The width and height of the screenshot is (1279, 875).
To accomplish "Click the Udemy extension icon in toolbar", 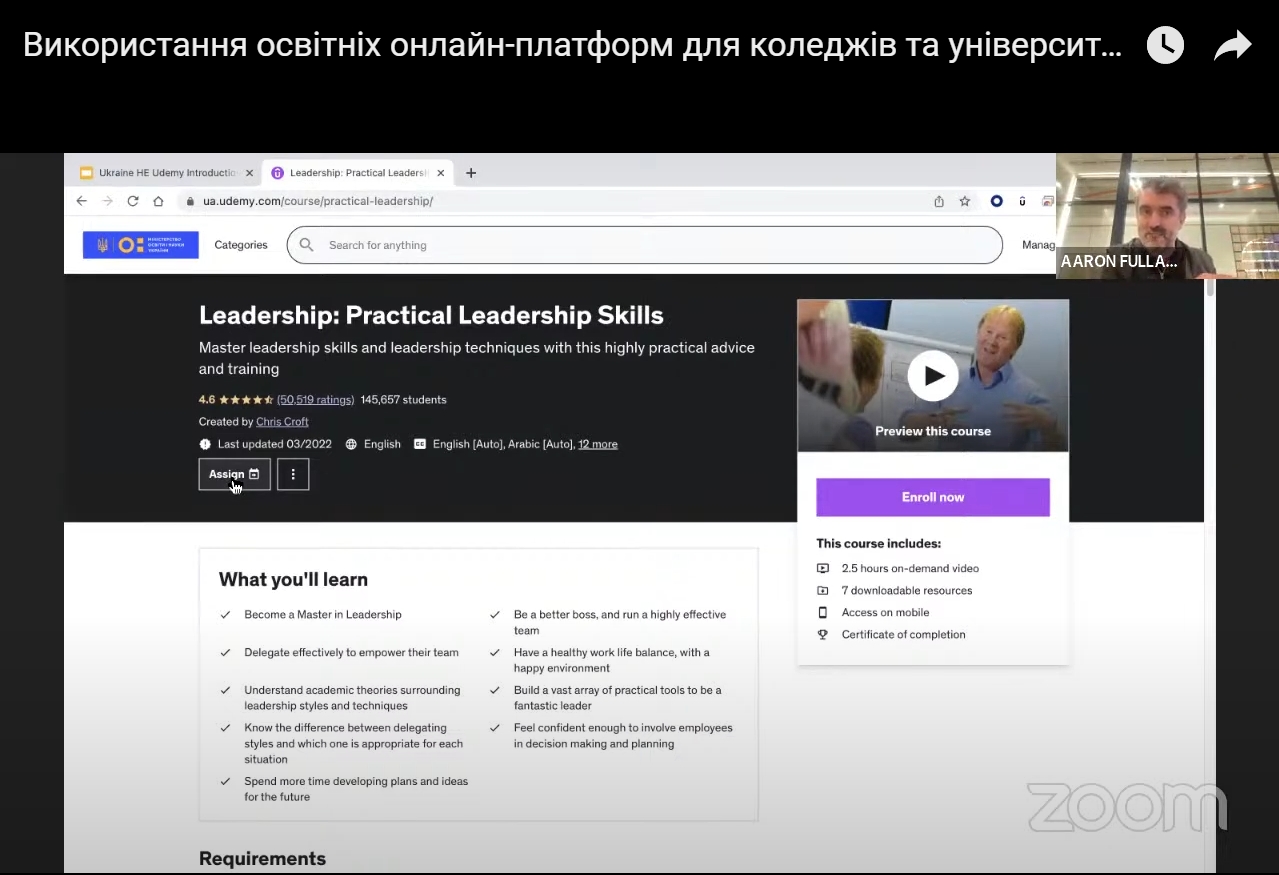I will (x=1022, y=201).
